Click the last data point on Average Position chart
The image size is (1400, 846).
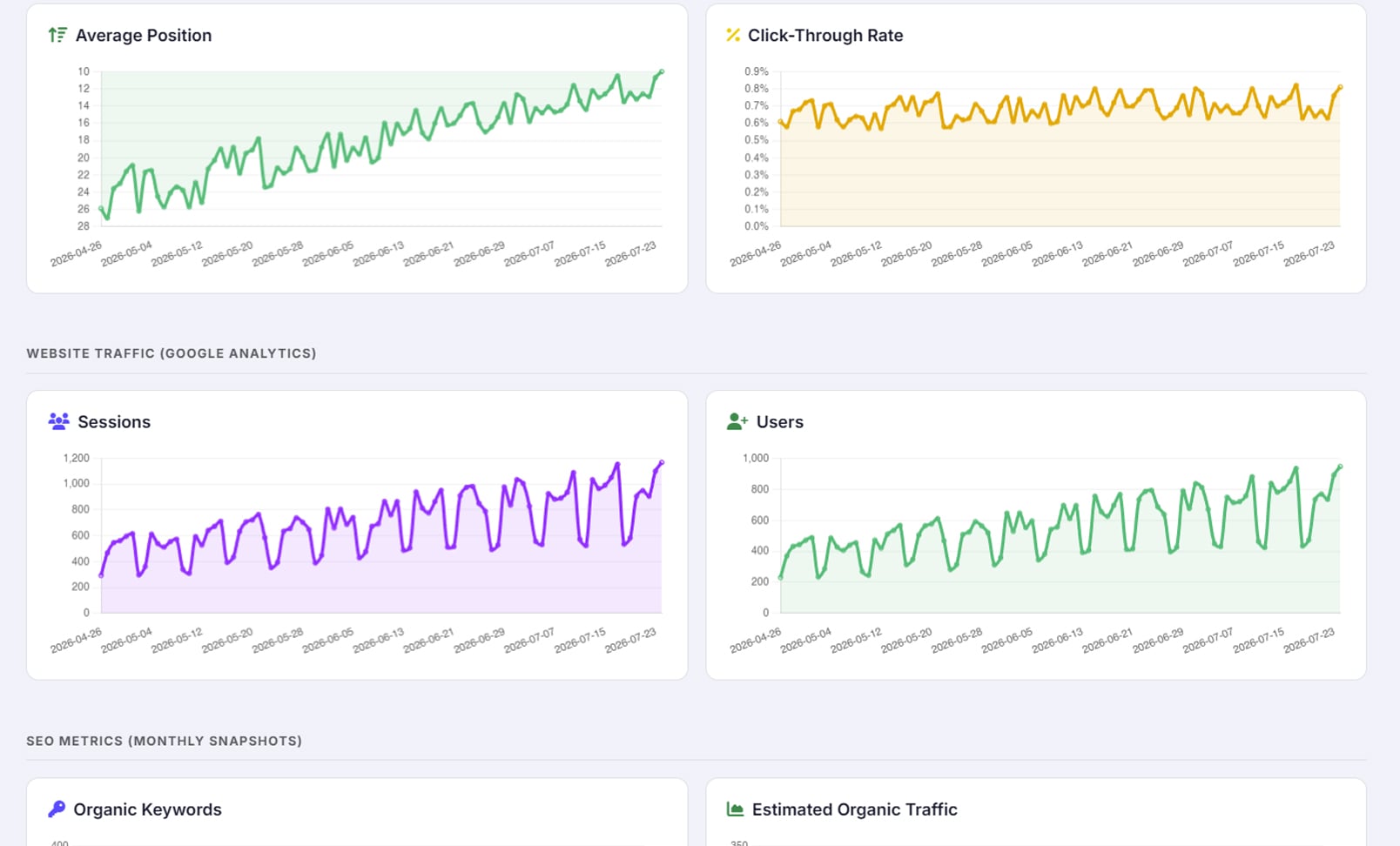point(662,71)
